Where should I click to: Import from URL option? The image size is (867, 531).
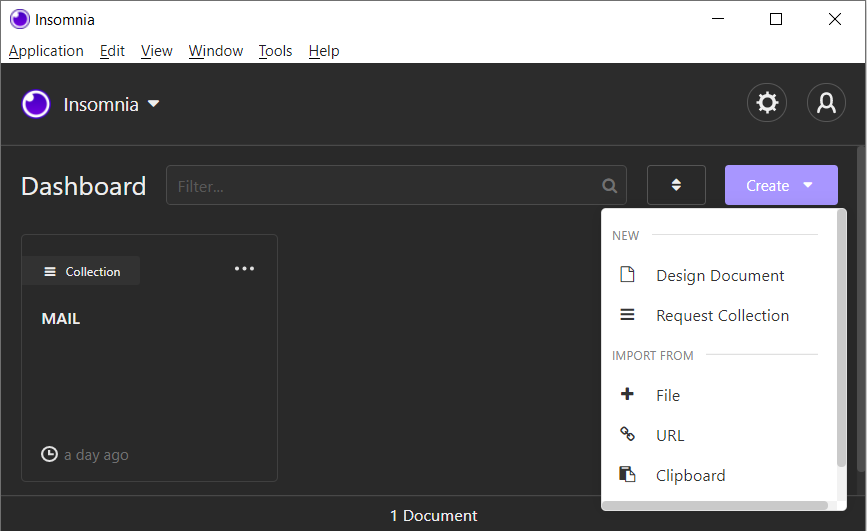(670, 436)
